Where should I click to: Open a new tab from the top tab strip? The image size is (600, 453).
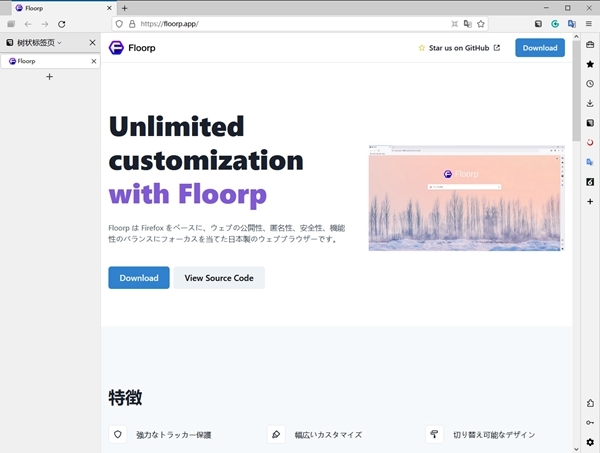pyautogui.click(x=124, y=8)
